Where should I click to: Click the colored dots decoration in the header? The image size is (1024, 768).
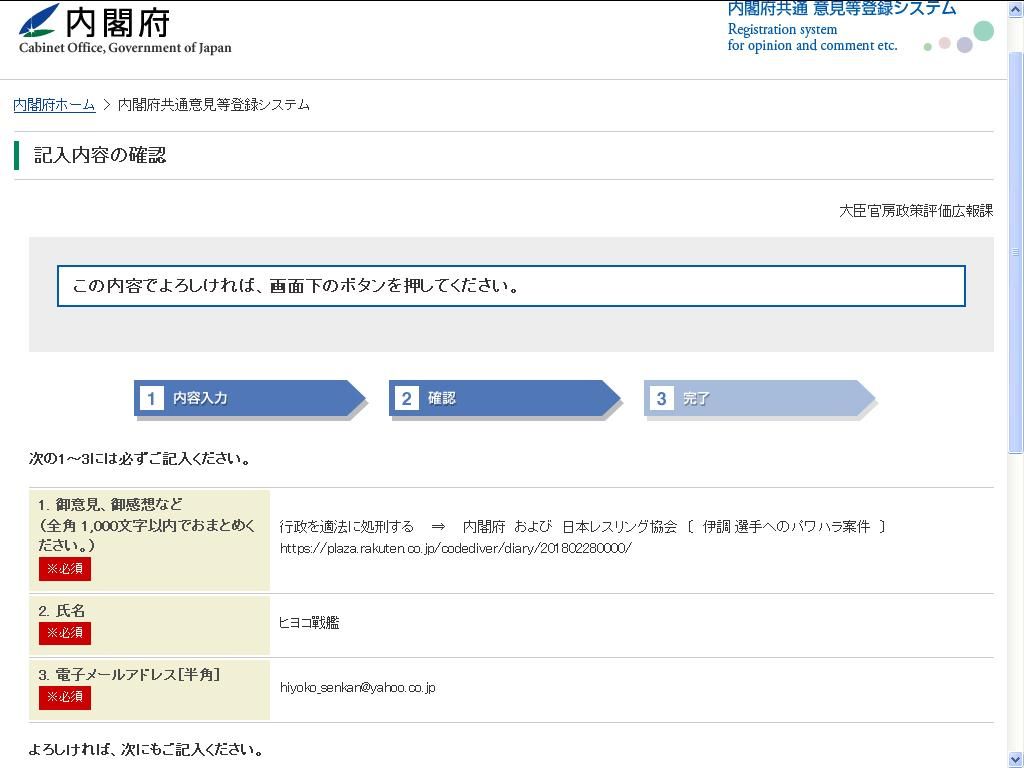tap(960, 39)
